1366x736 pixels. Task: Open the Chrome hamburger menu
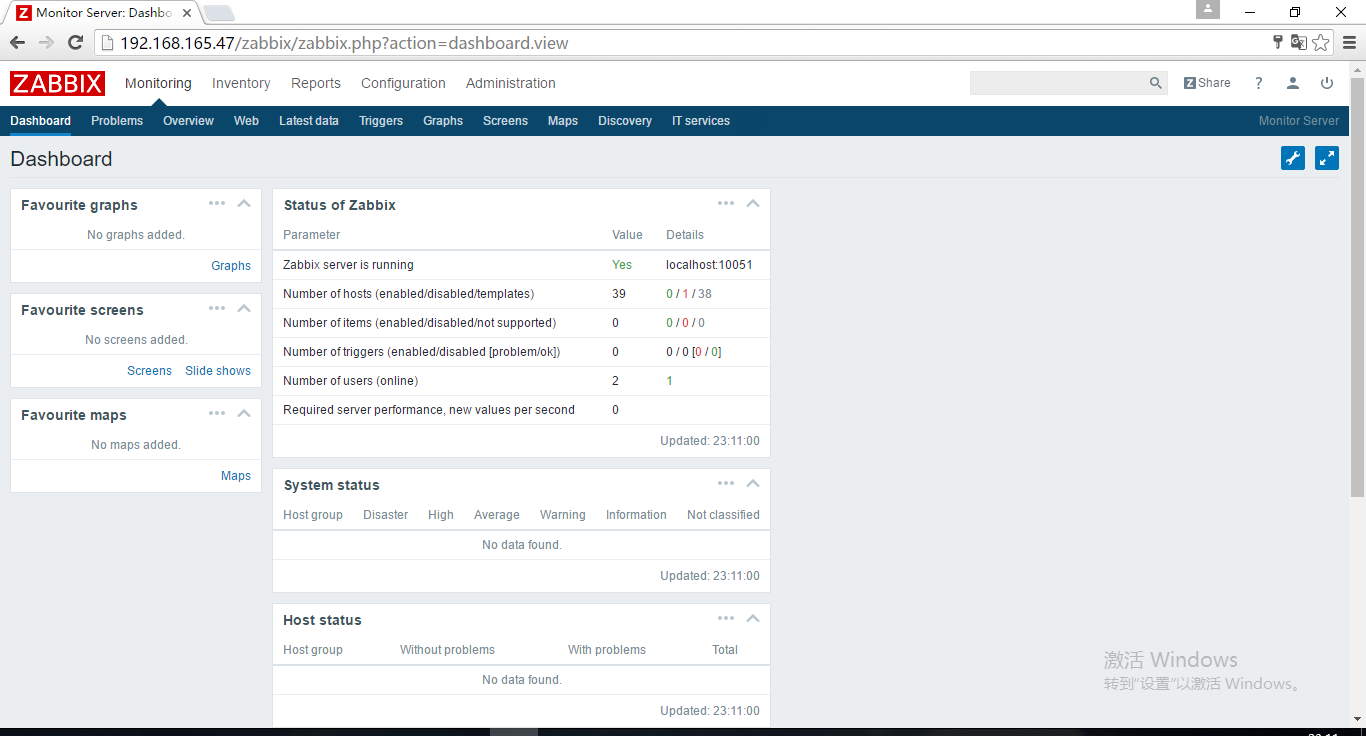1349,43
